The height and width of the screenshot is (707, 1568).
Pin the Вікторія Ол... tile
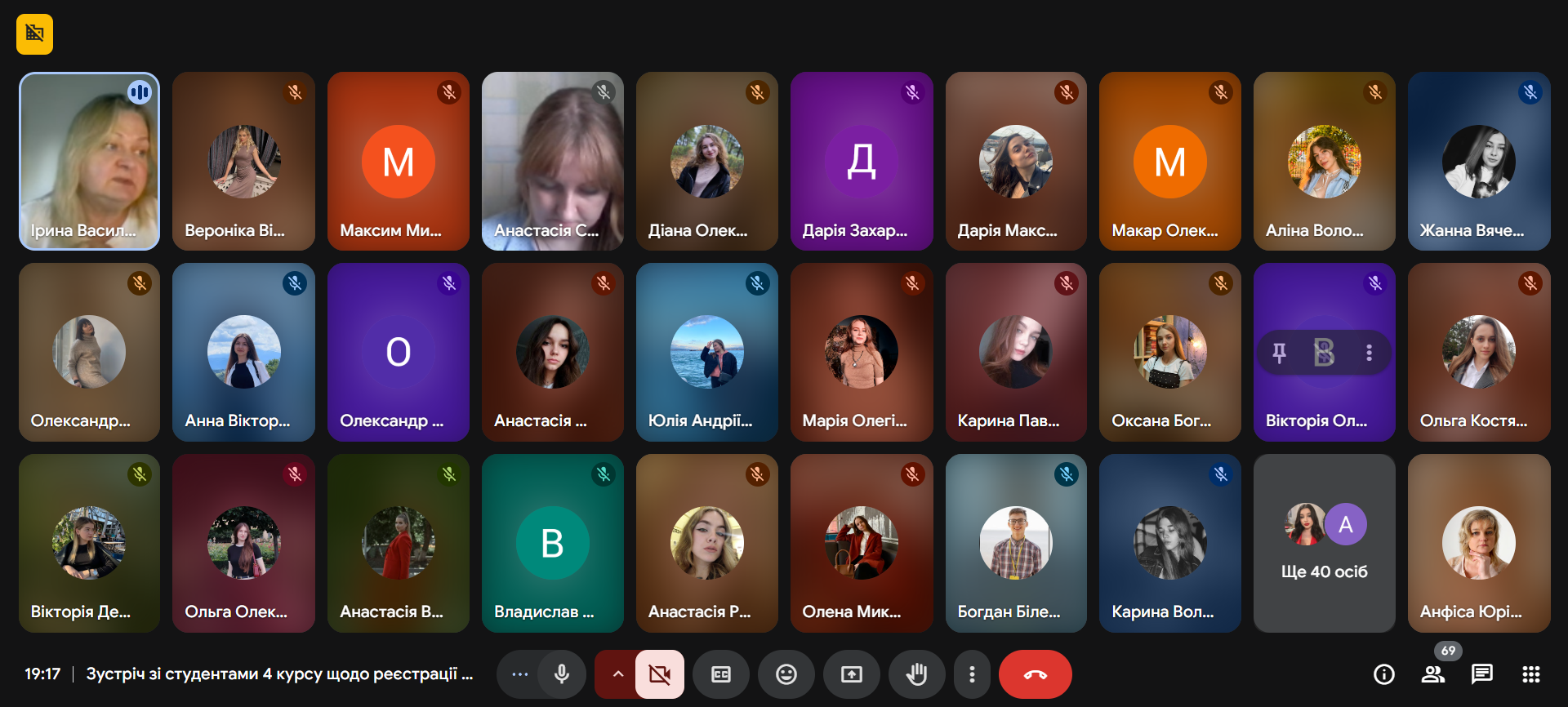[1280, 353]
